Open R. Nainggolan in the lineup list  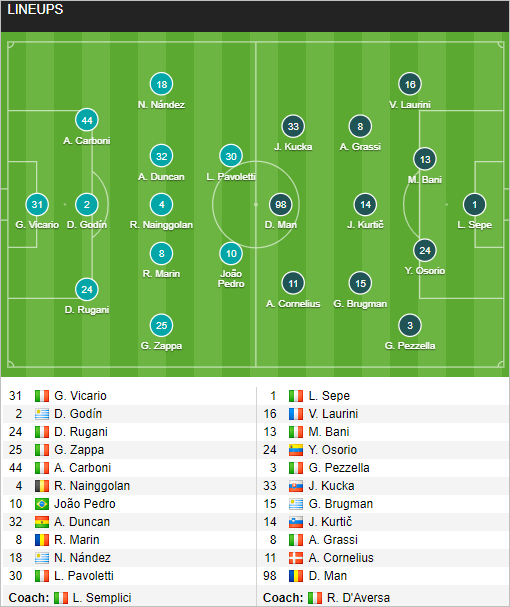[x=92, y=486]
